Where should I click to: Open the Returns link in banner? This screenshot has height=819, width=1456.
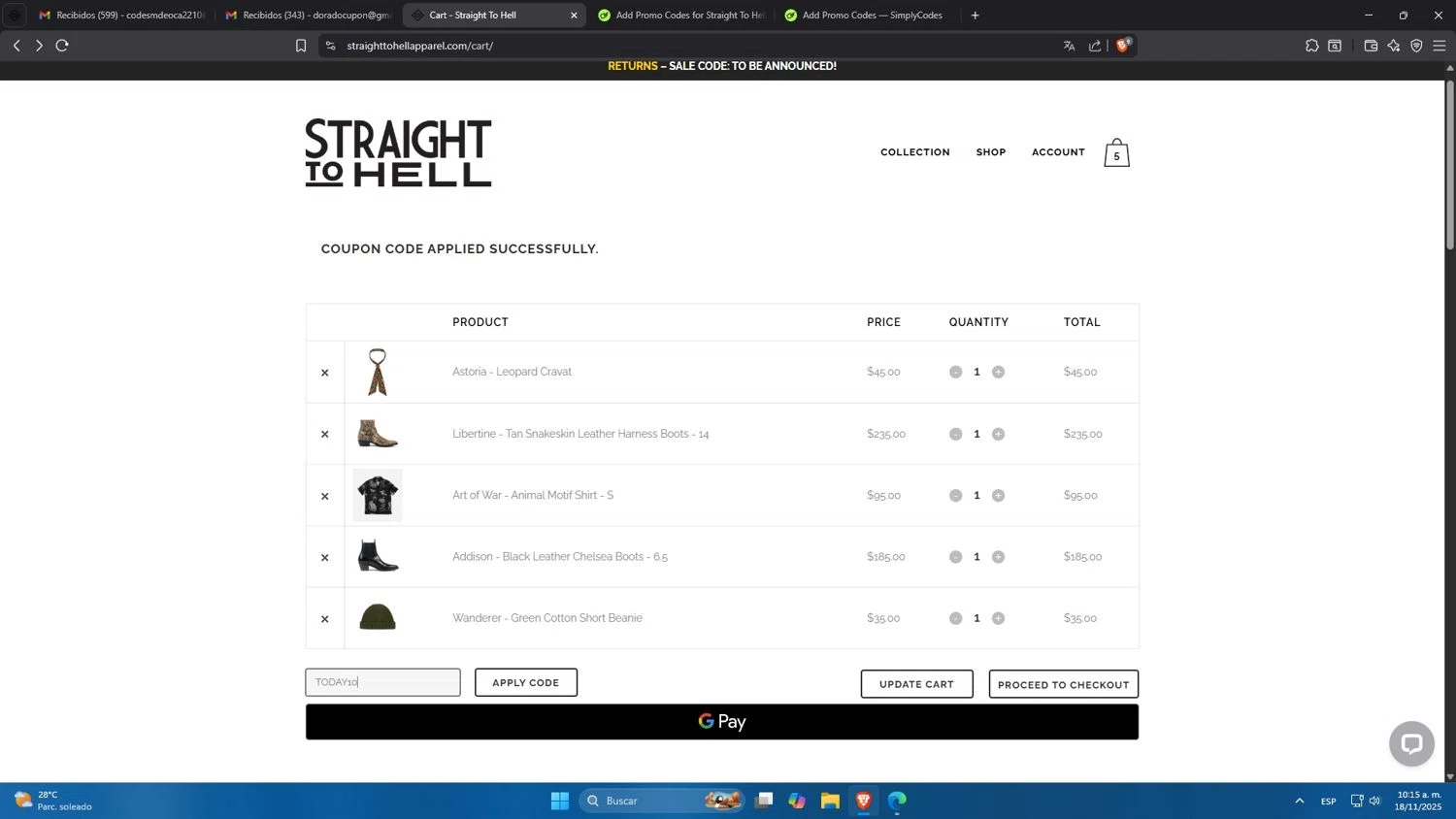tap(633, 66)
